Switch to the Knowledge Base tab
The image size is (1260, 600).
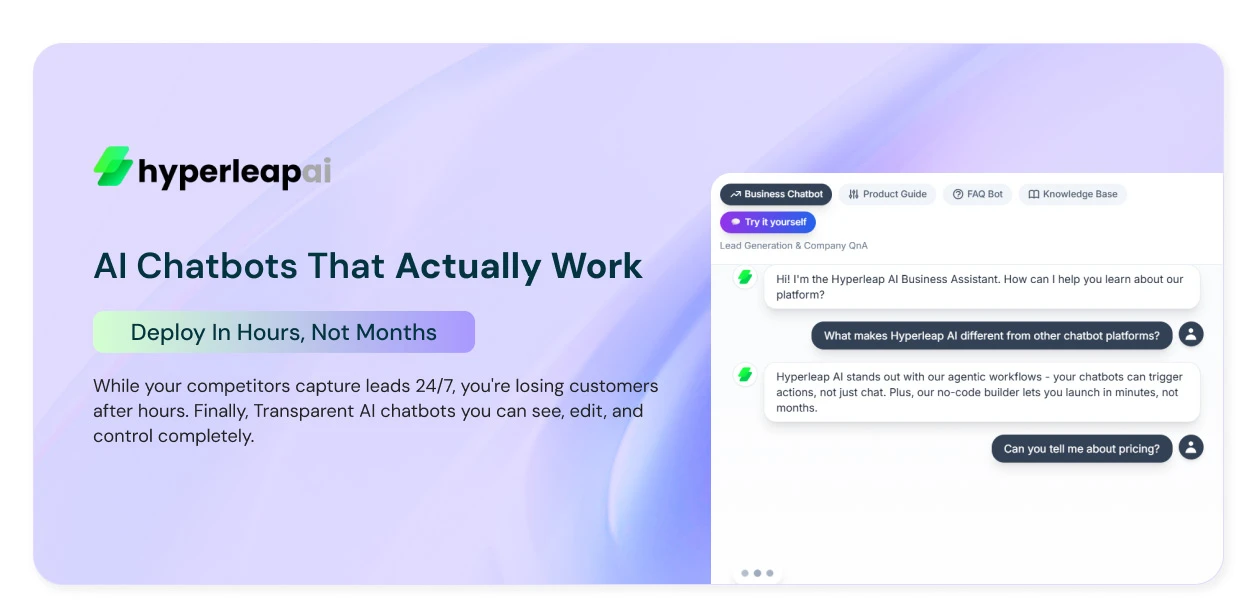1072,194
